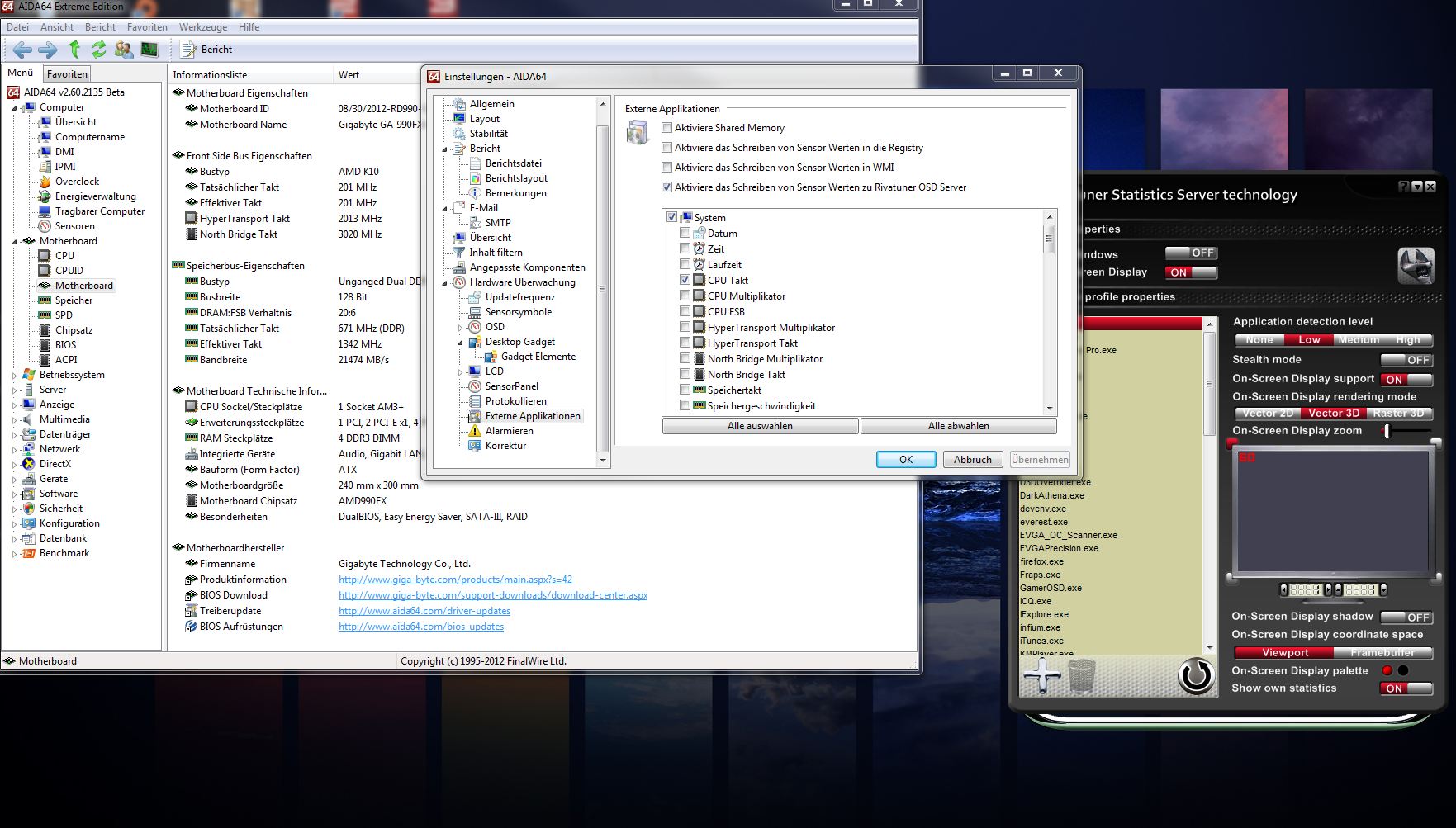Toggle On-Screen Display support switch
This screenshot has width=1456, height=828.
pyautogui.click(x=1406, y=380)
